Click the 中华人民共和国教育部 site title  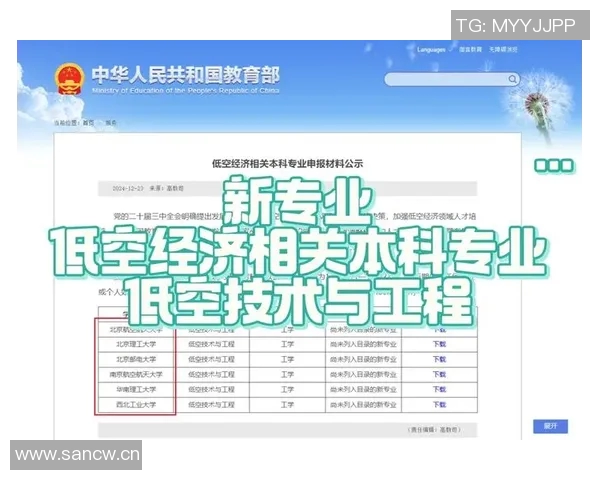click(x=186, y=75)
